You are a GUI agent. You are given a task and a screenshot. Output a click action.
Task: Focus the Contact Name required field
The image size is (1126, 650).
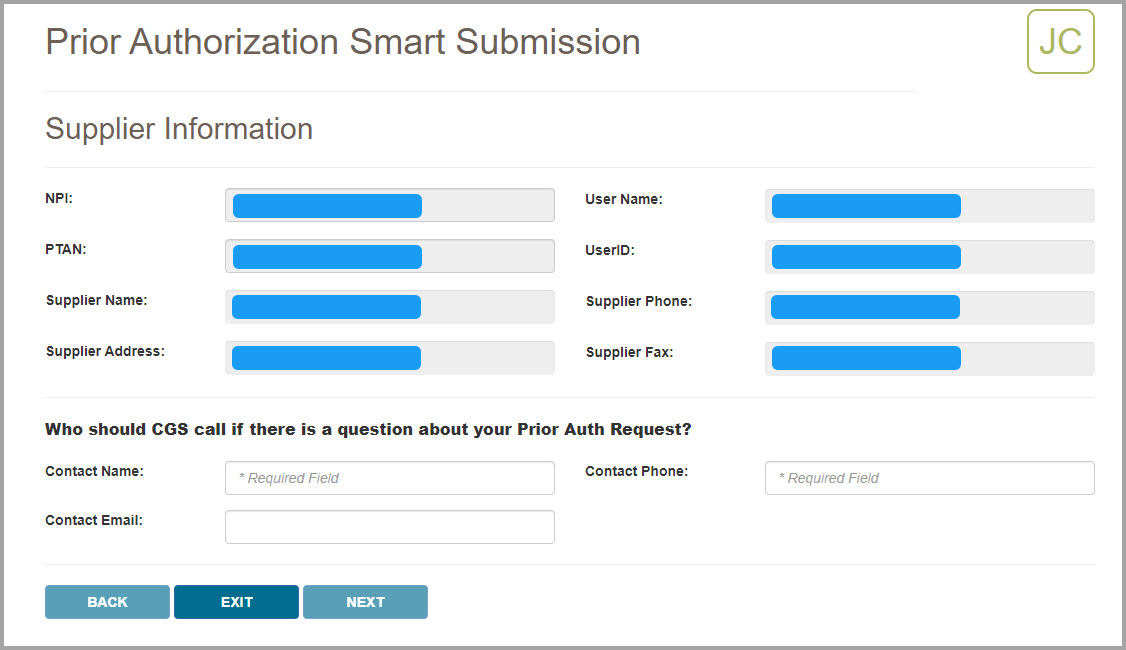(x=389, y=478)
